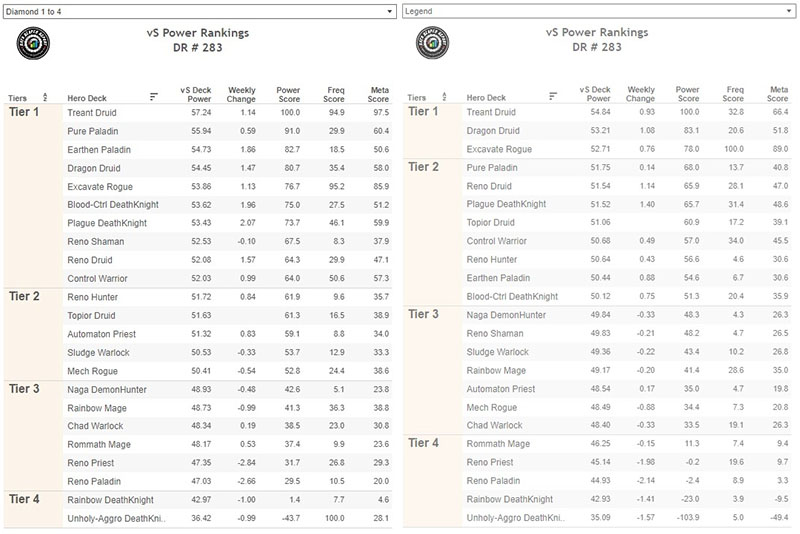Click the Freq Score header, right table

click(x=733, y=94)
